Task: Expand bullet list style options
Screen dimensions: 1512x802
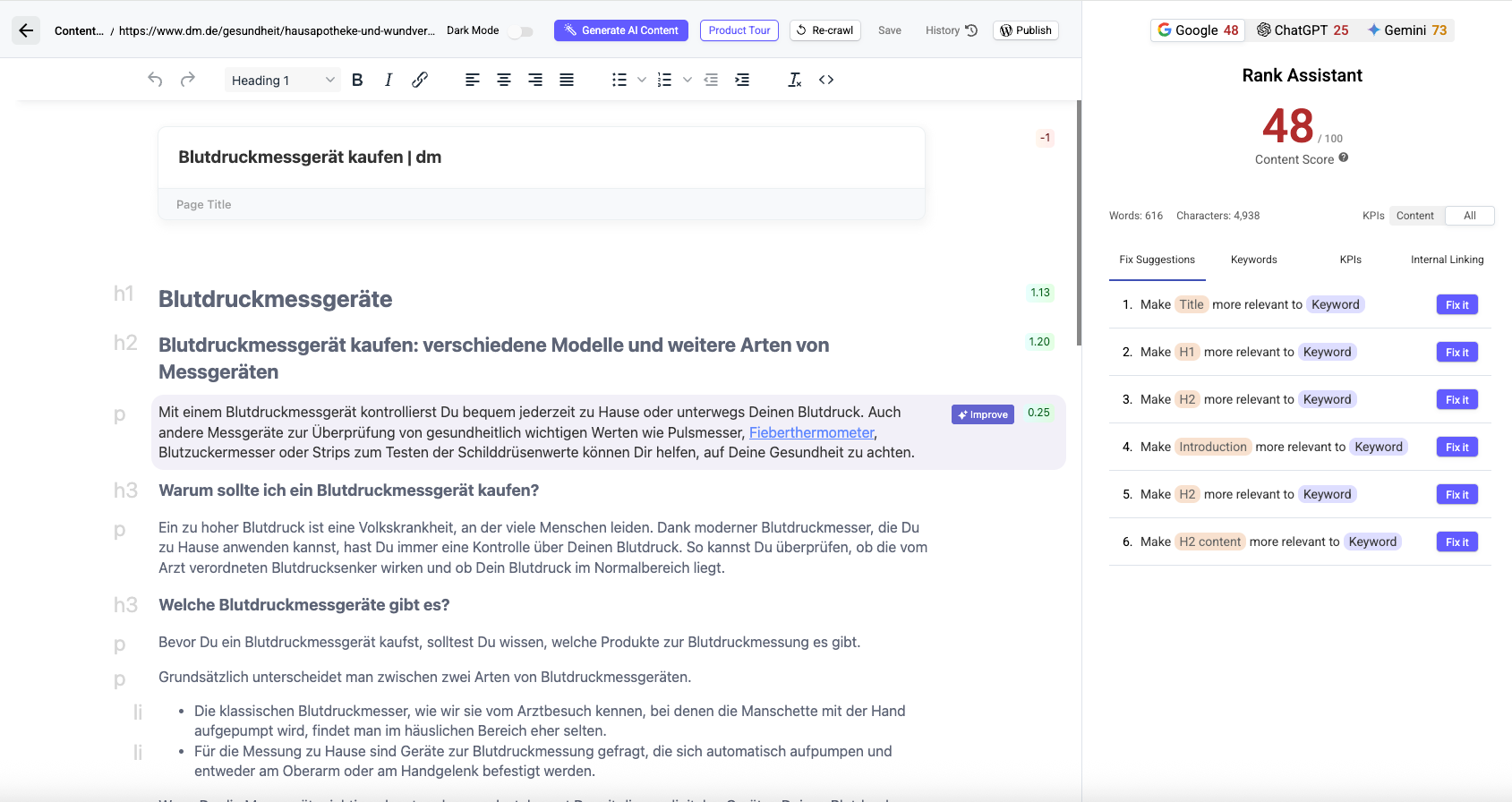Action: point(641,80)
